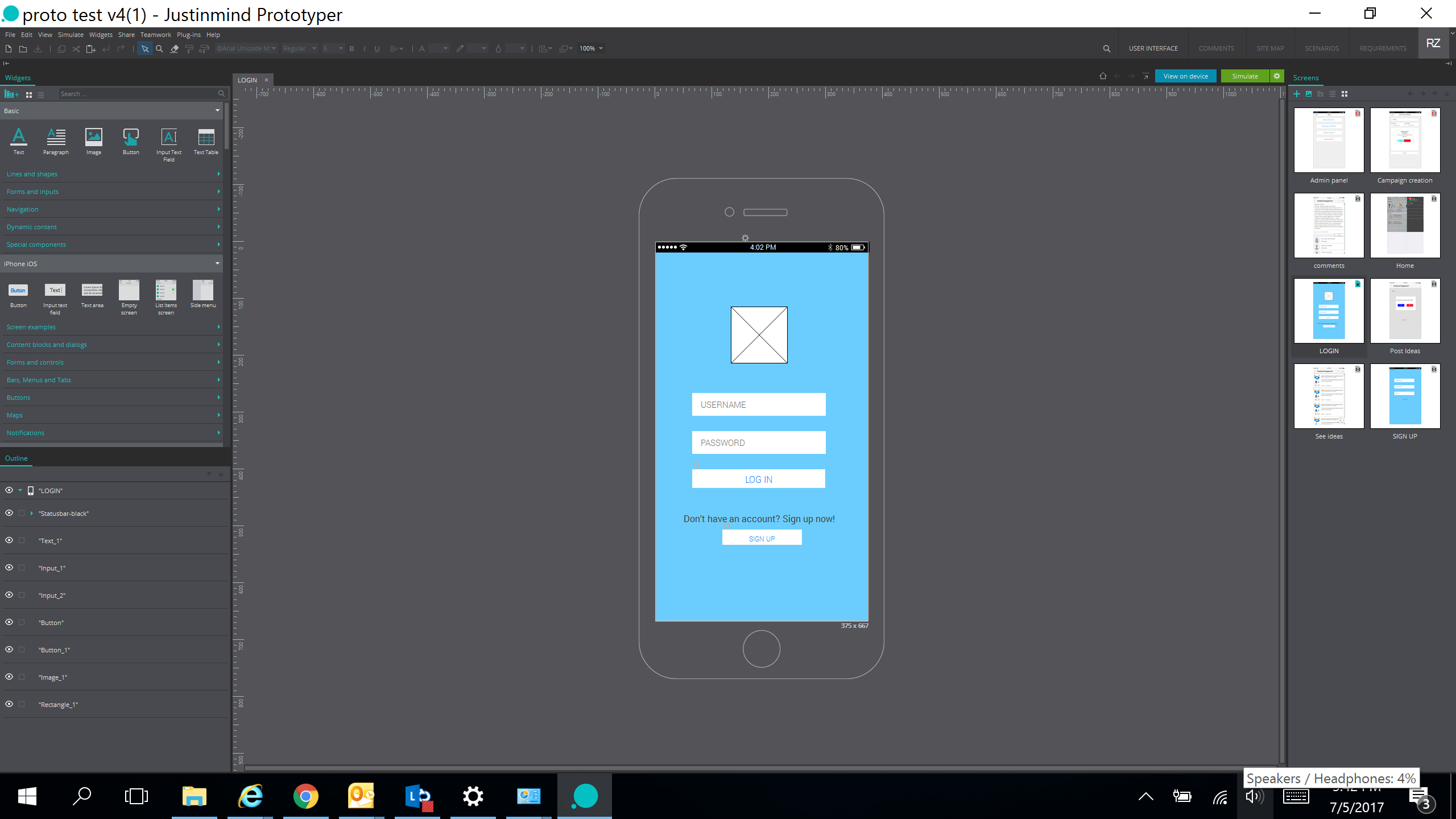This screenshot has height=819, width=1456.
Task: Hide the Text_1 layer in outline
Action: tap(9, 540)
